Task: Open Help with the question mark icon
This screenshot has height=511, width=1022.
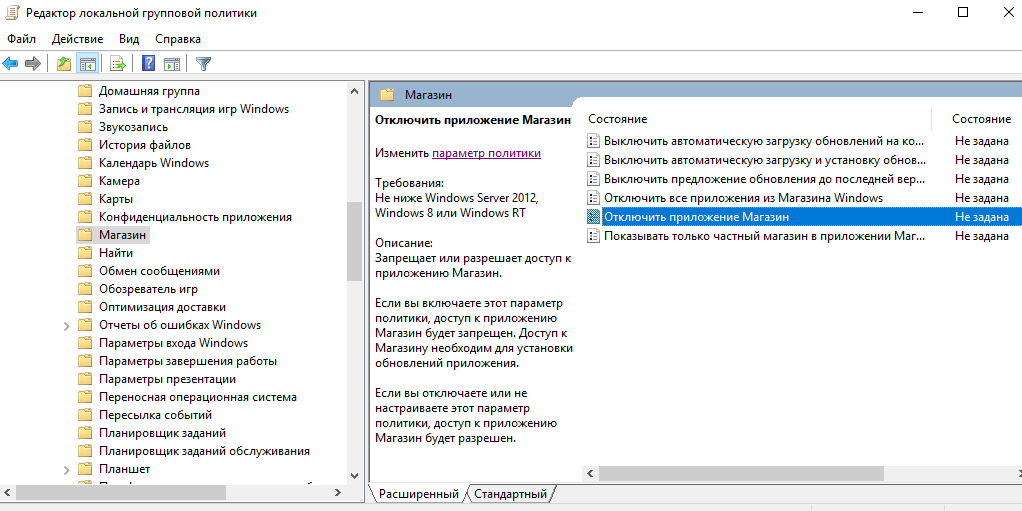Action: pyautogui.click(x=148, y=64)
